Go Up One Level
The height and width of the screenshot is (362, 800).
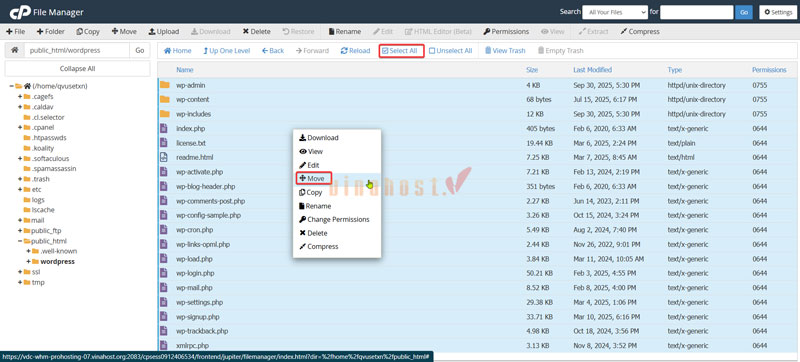227,51
